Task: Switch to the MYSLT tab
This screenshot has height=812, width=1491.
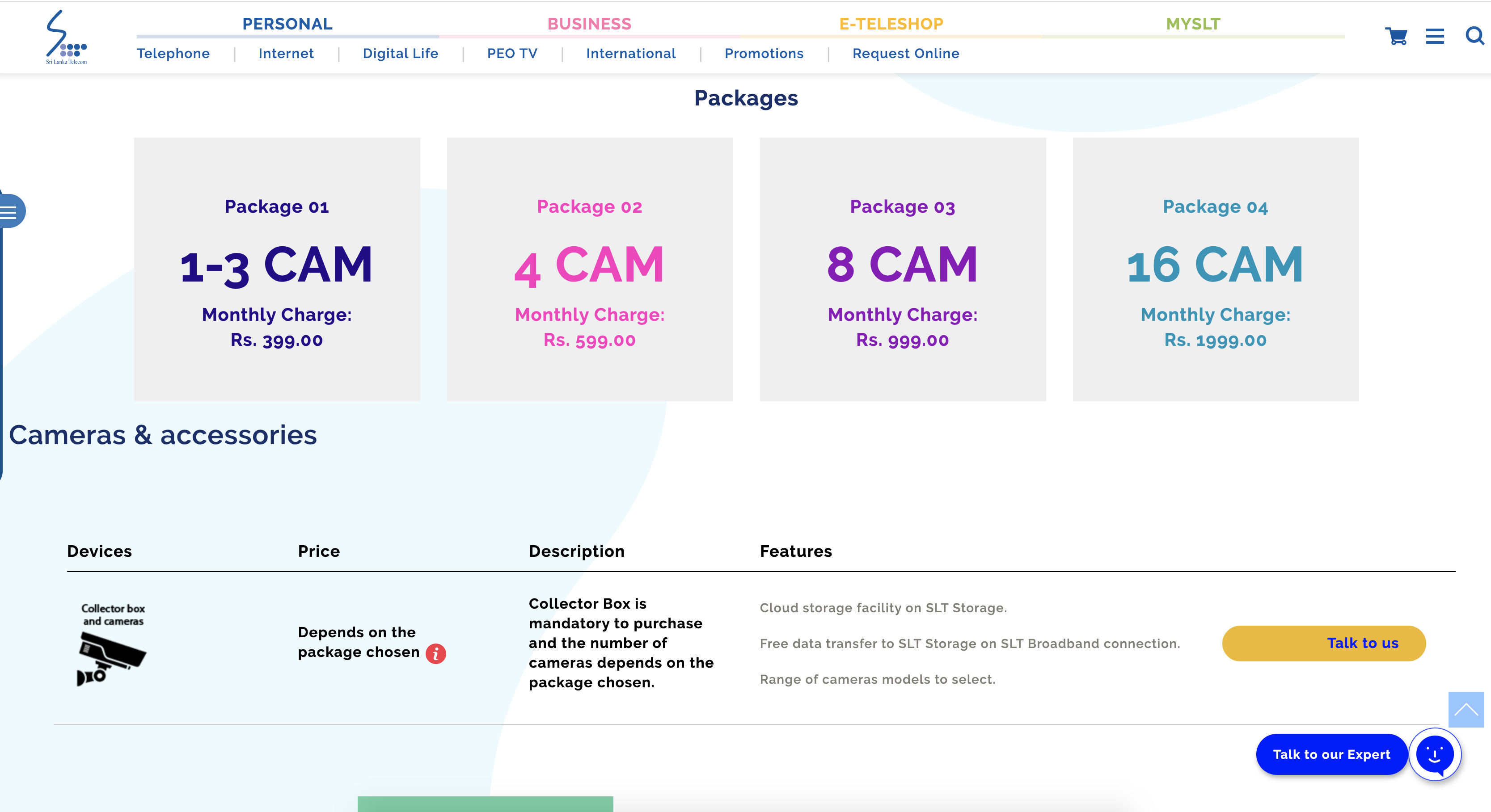Action: coord(1193,24)
